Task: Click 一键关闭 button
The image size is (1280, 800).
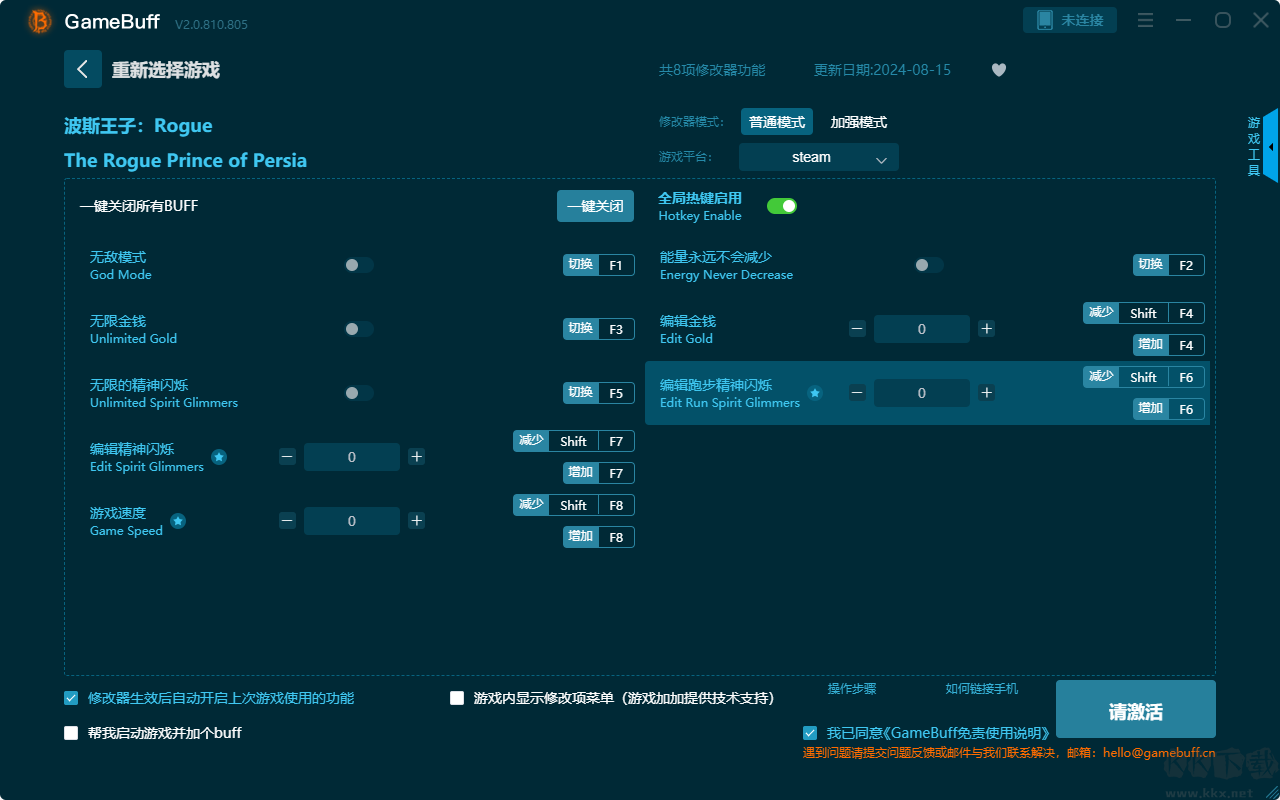Action: [x=595, y=206]
